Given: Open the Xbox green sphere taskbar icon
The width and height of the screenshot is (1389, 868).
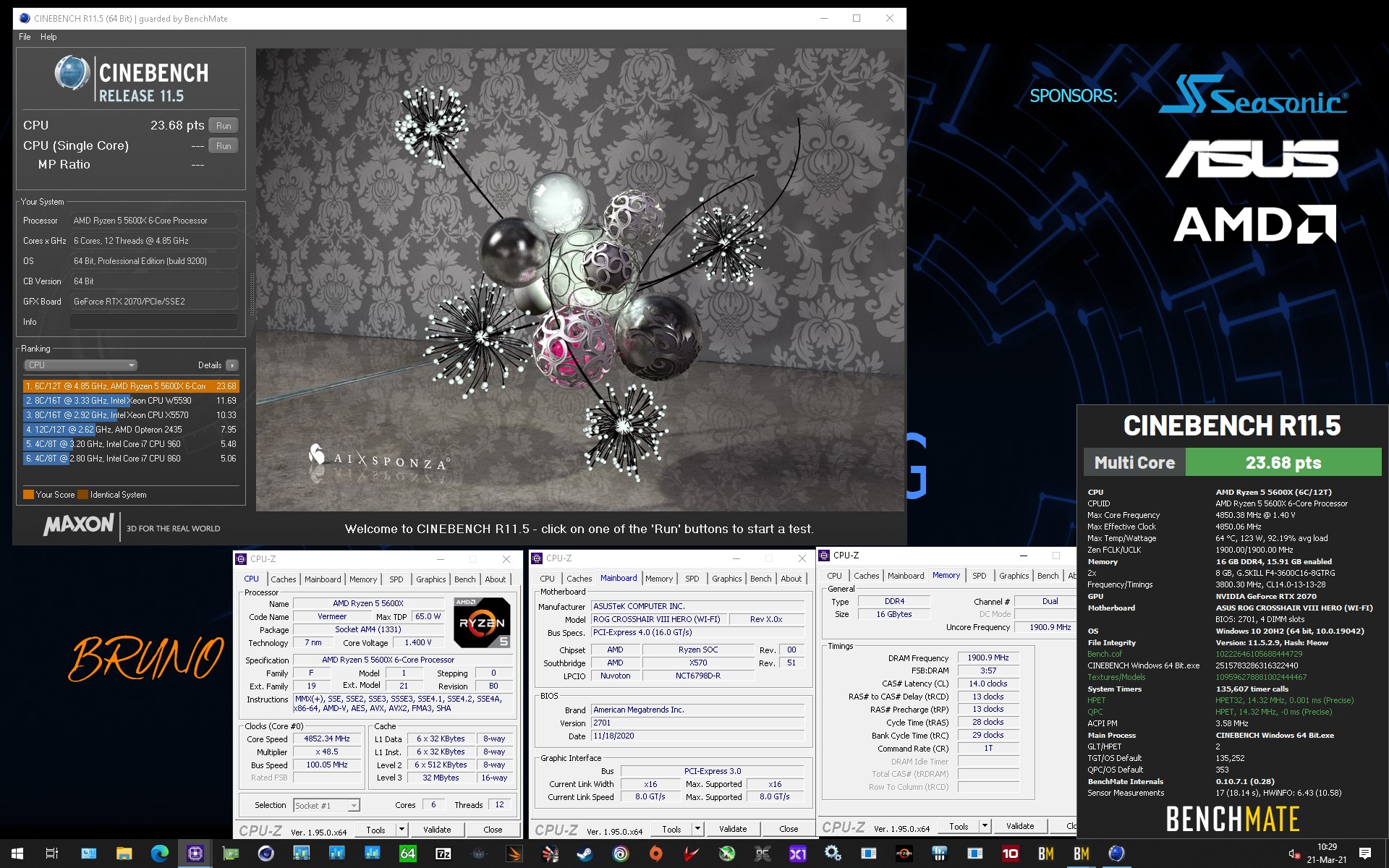Looking at the screenshot, I should pos(726,854).
